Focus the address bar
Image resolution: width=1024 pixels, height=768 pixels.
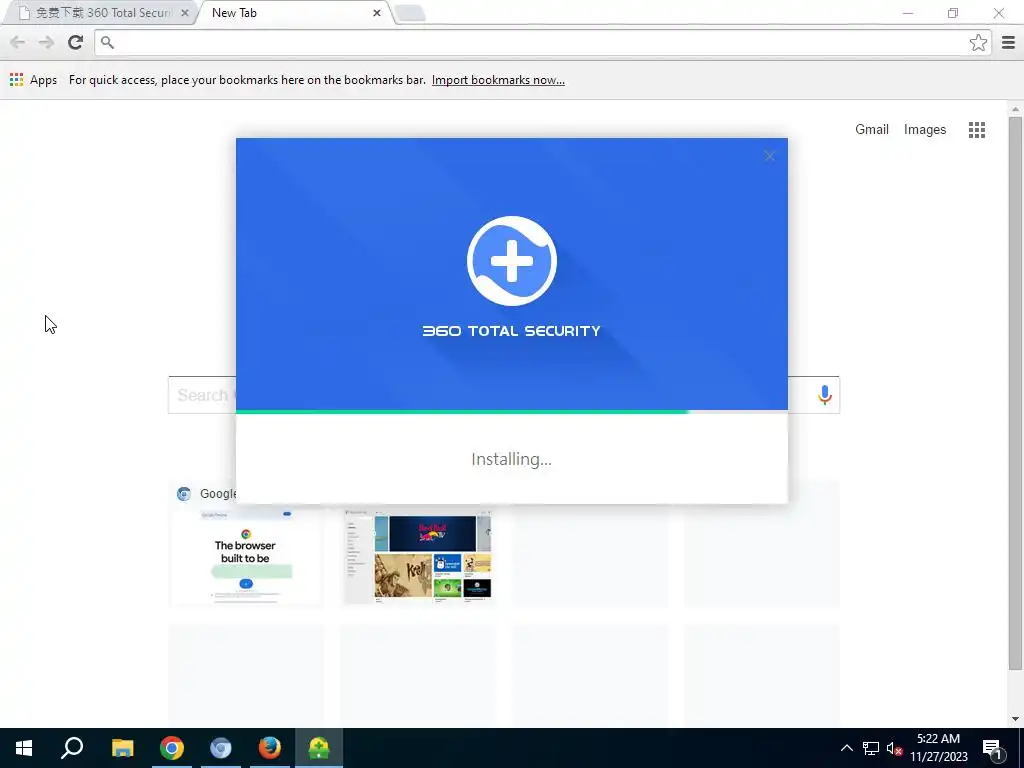(543, 42)
